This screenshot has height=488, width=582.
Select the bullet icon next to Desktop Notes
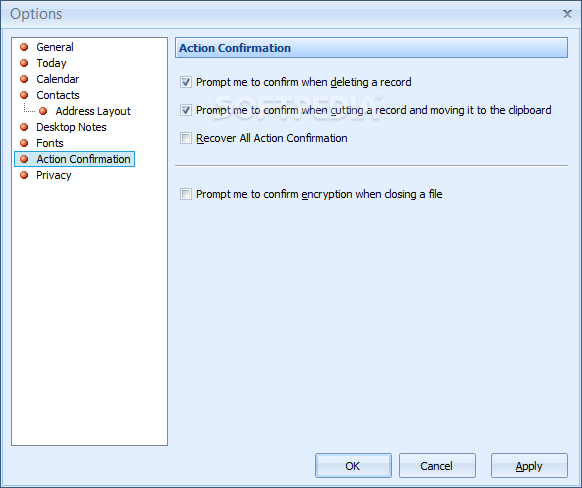(x=24, y=127)
